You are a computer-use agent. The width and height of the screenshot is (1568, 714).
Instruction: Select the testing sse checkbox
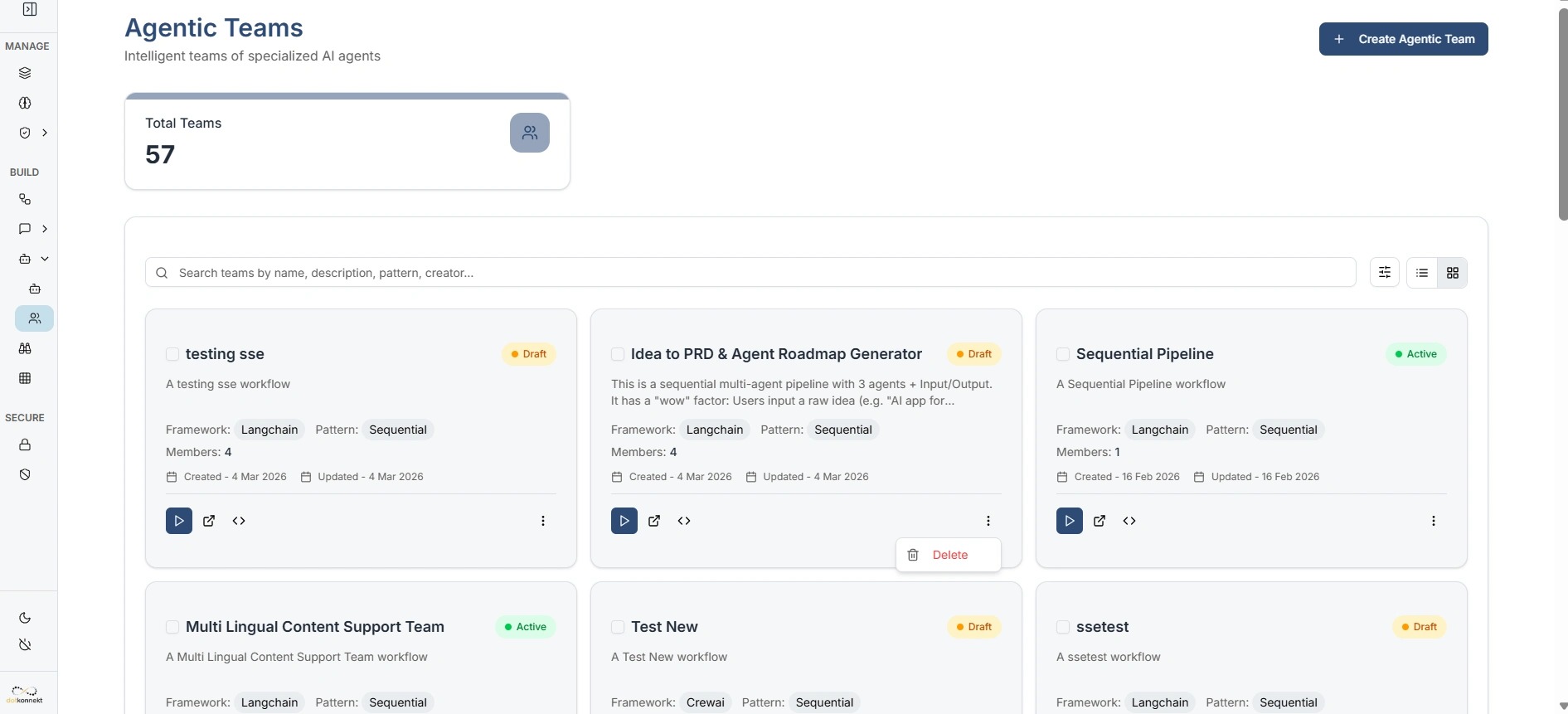pos(172,354)
